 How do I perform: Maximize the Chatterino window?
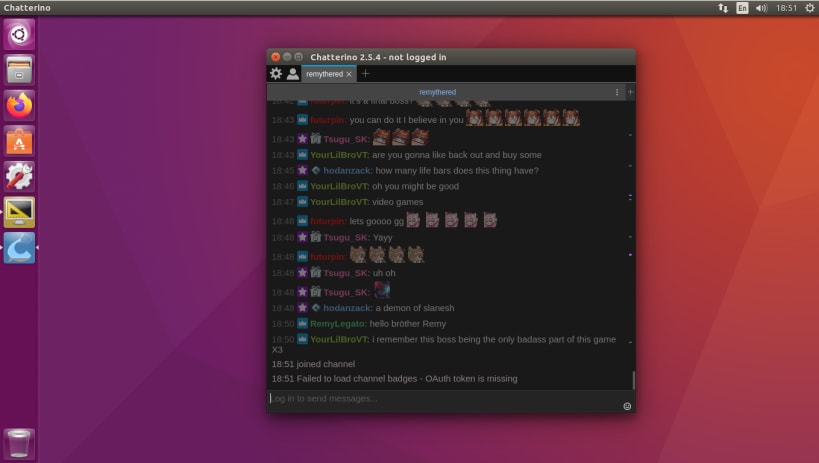click(298, 57)
